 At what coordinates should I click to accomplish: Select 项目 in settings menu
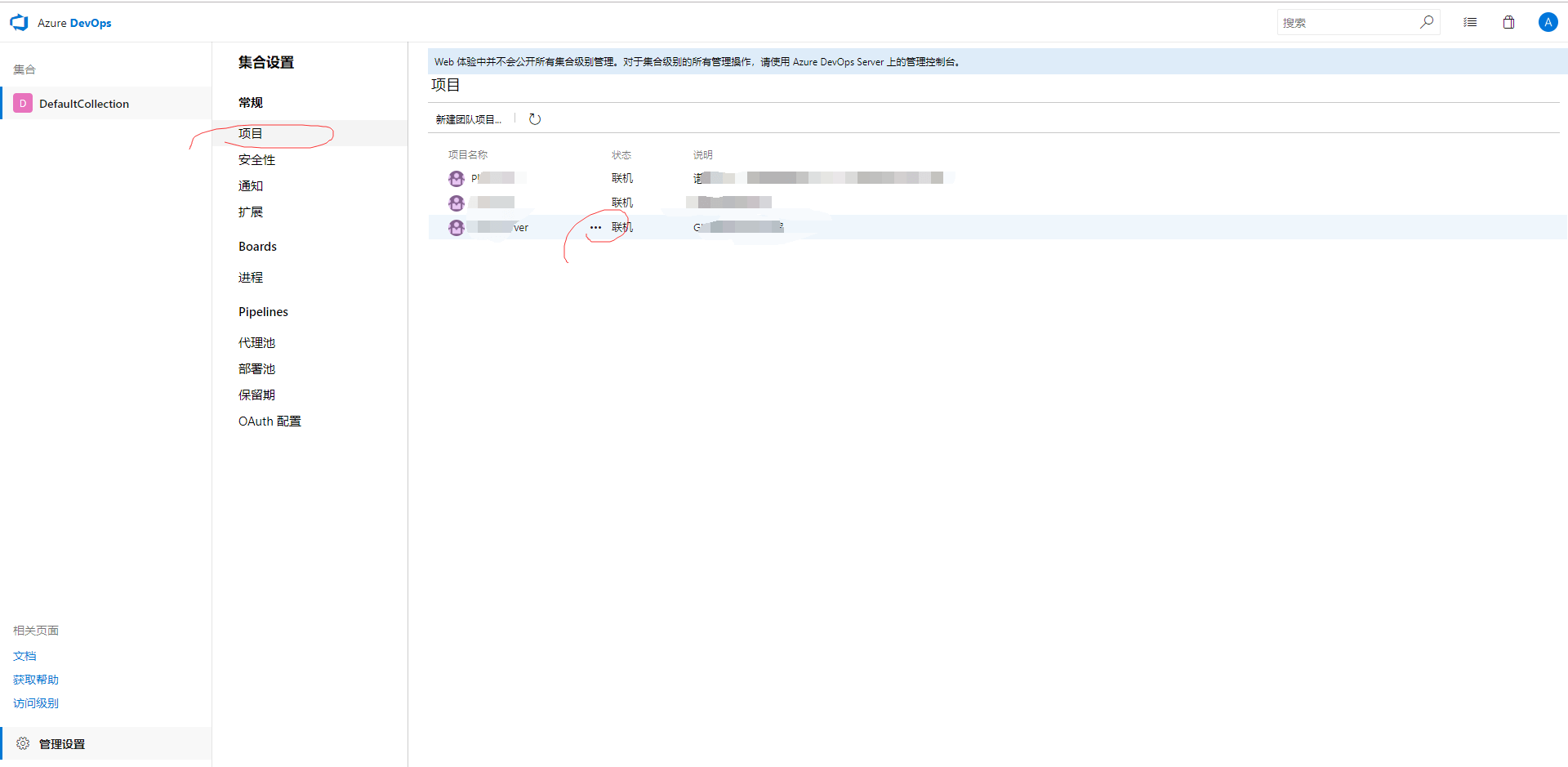251,133
